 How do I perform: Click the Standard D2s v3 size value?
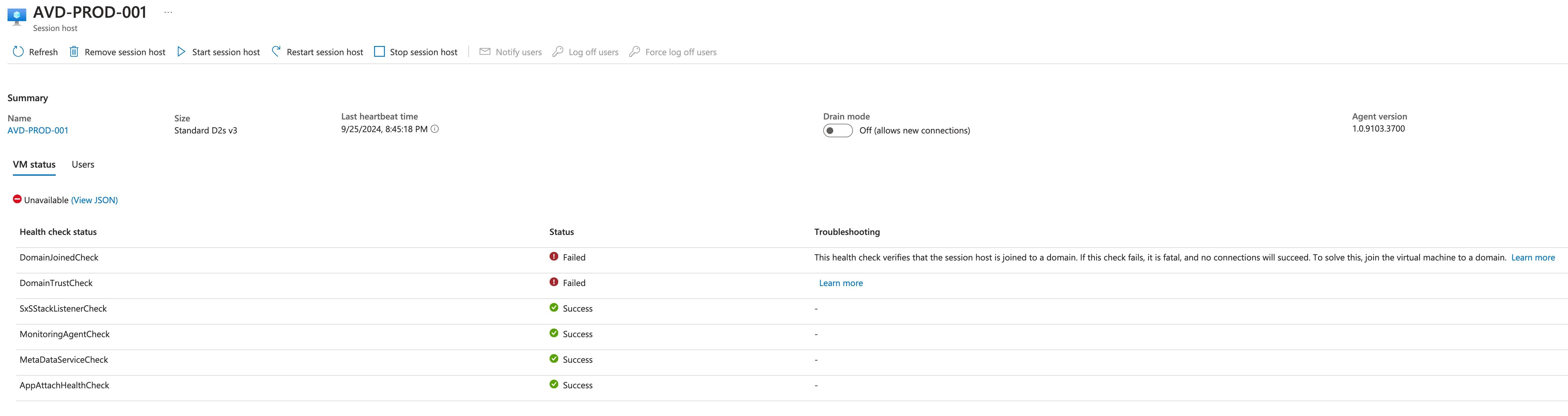pos(206,130)
